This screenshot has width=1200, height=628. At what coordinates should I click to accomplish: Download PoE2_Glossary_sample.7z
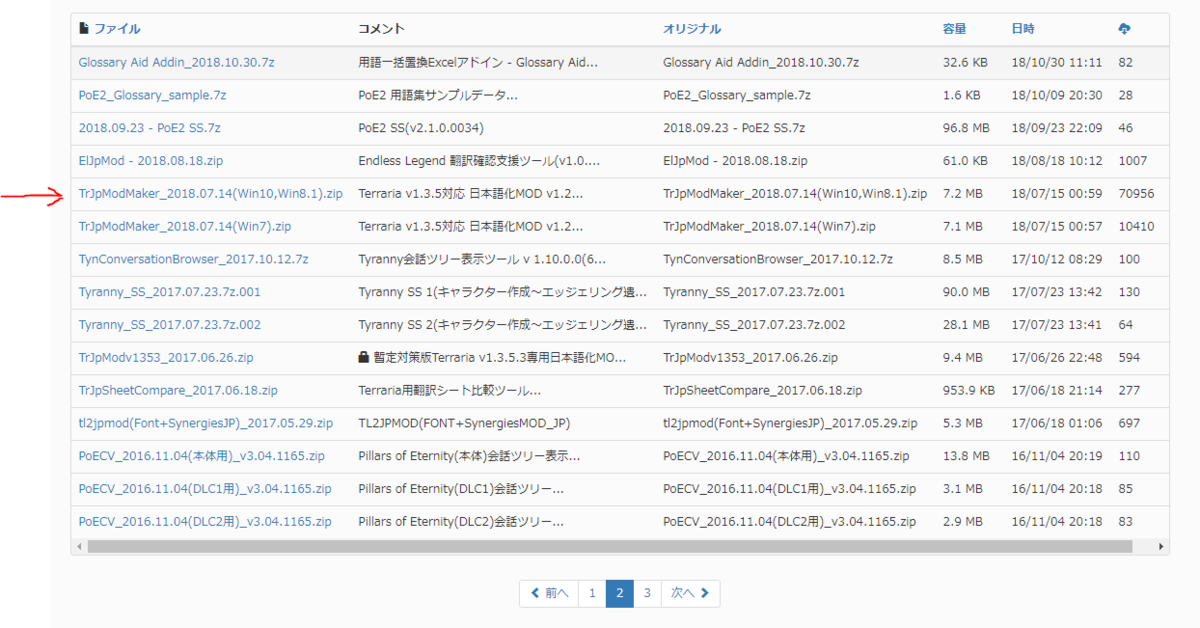152,95
